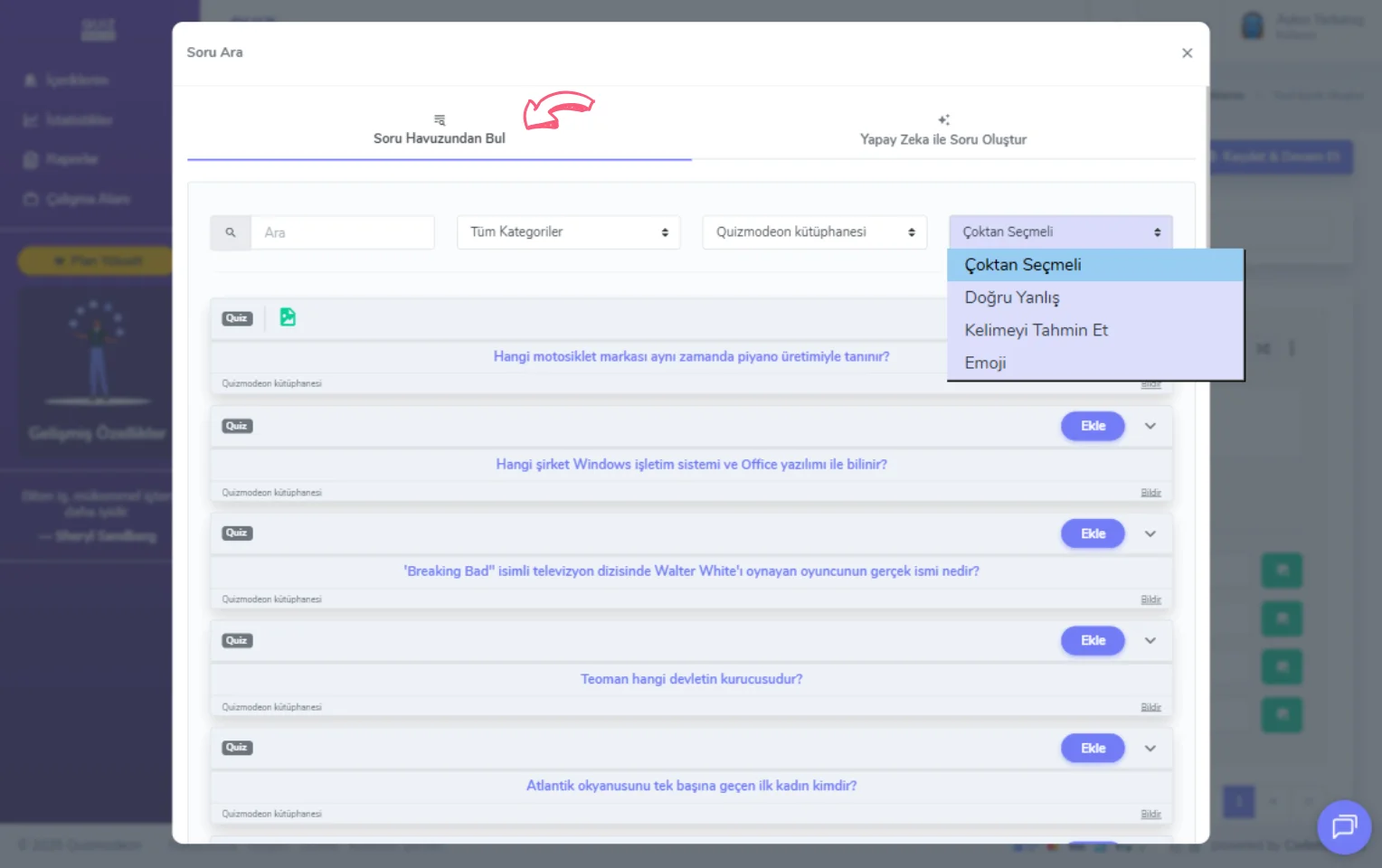Click the green image file icon
1382x868 pixels.
coord(288,317)
